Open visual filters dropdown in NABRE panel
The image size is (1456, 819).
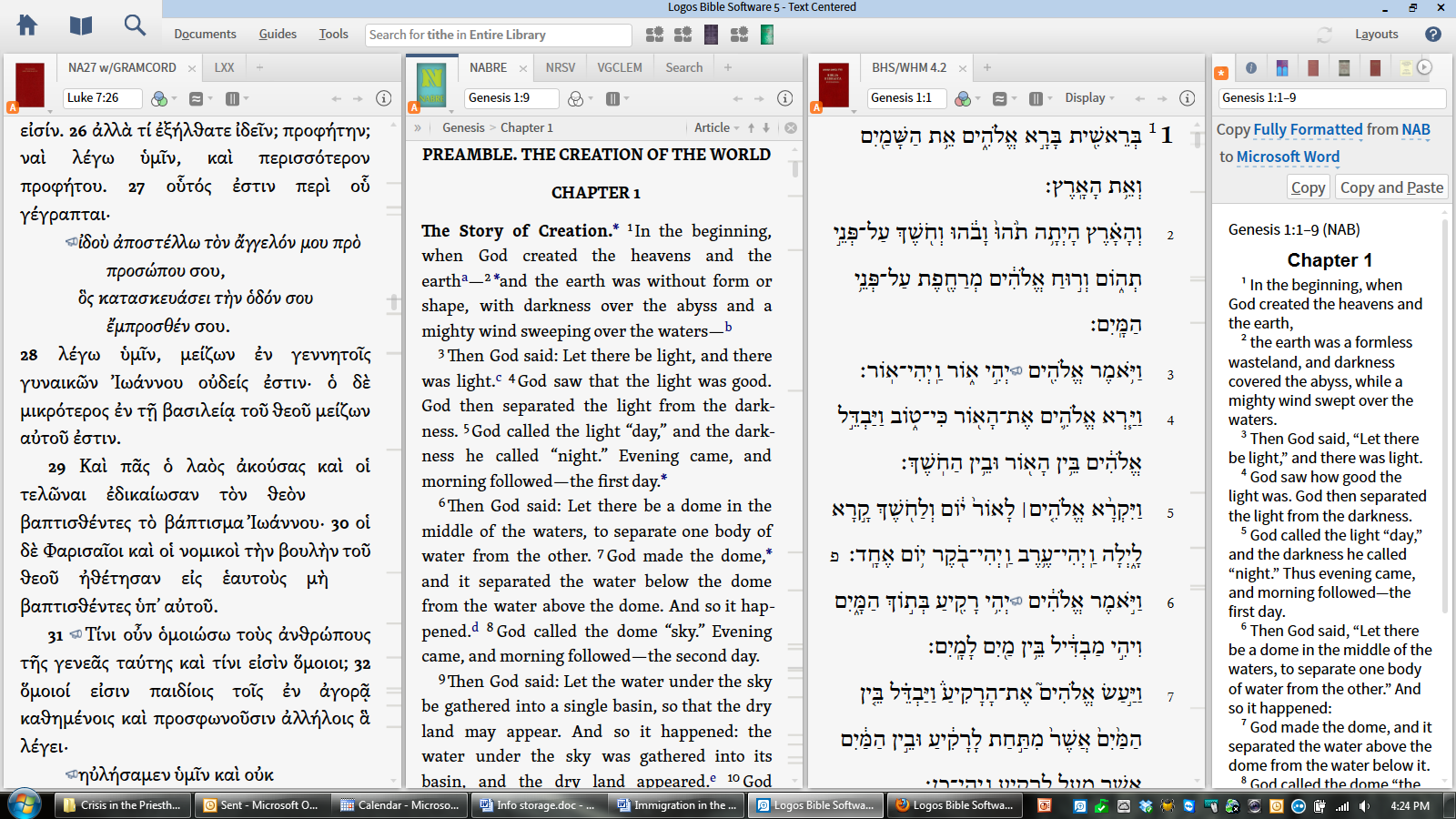coord(579,98)
